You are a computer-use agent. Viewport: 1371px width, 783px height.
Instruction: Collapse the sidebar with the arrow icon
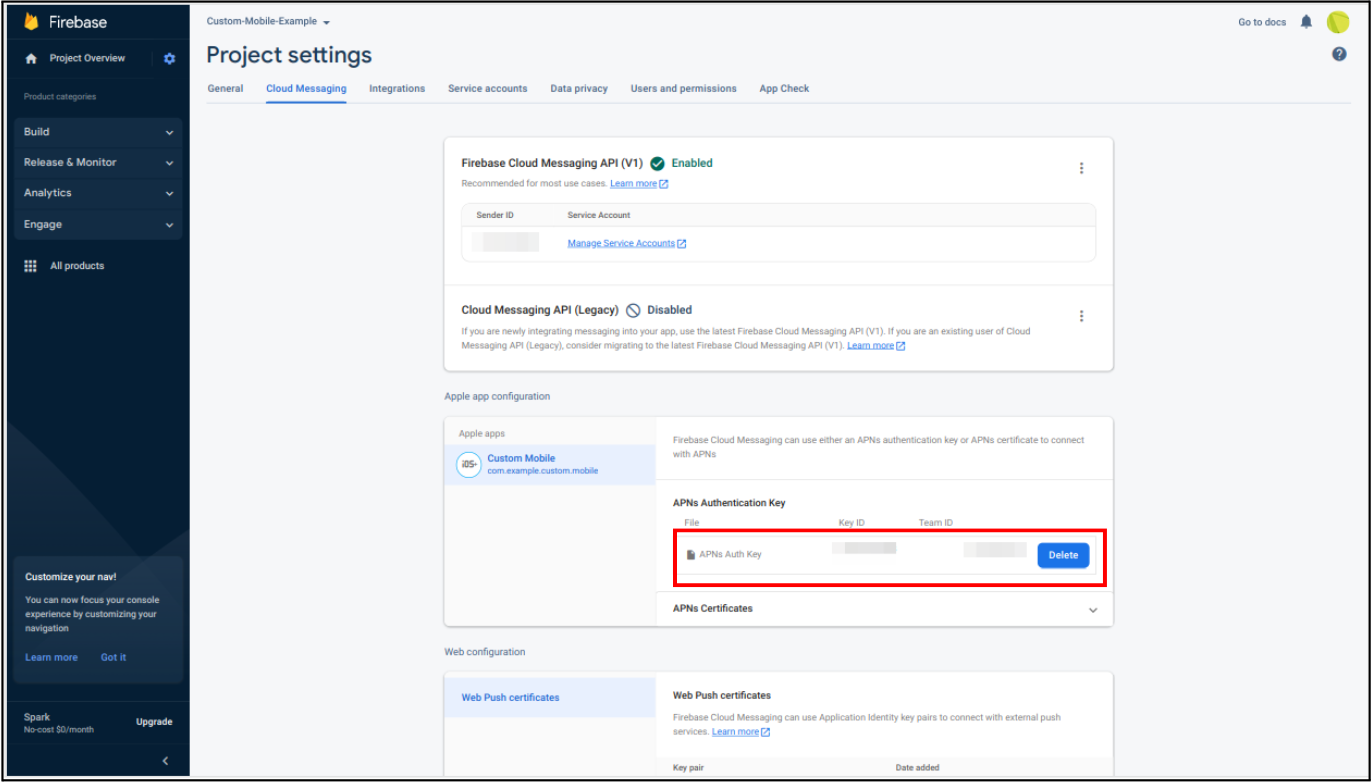coord(165,761)
